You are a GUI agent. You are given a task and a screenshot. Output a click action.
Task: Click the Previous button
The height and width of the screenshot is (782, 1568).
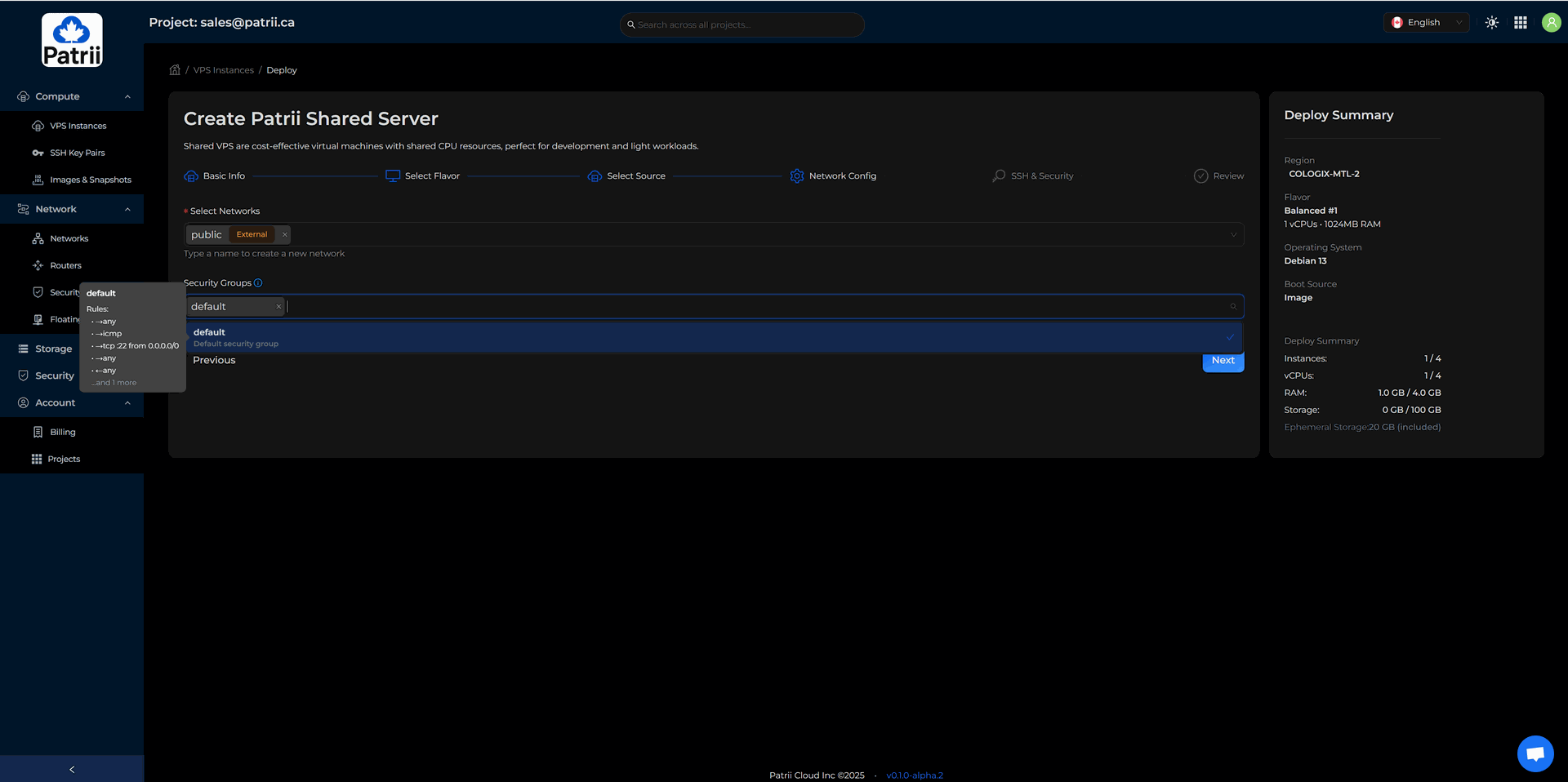[x=214, y=361]
